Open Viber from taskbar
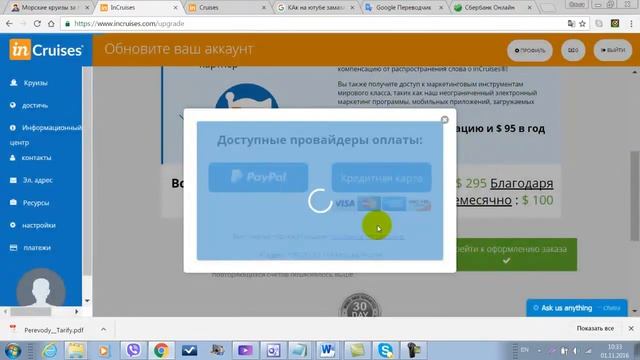640x360 pixels. [x=133, y=351]
